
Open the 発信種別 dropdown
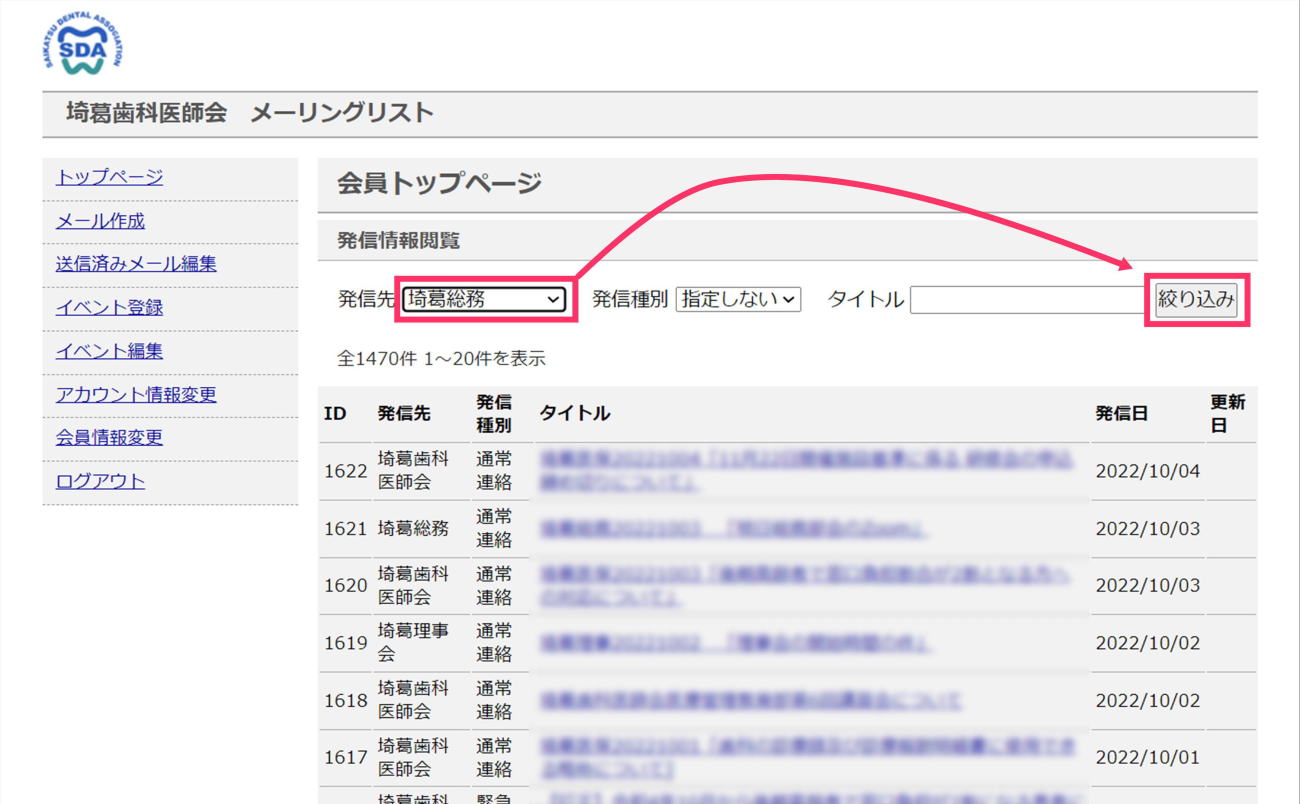(x=738, y=299)
